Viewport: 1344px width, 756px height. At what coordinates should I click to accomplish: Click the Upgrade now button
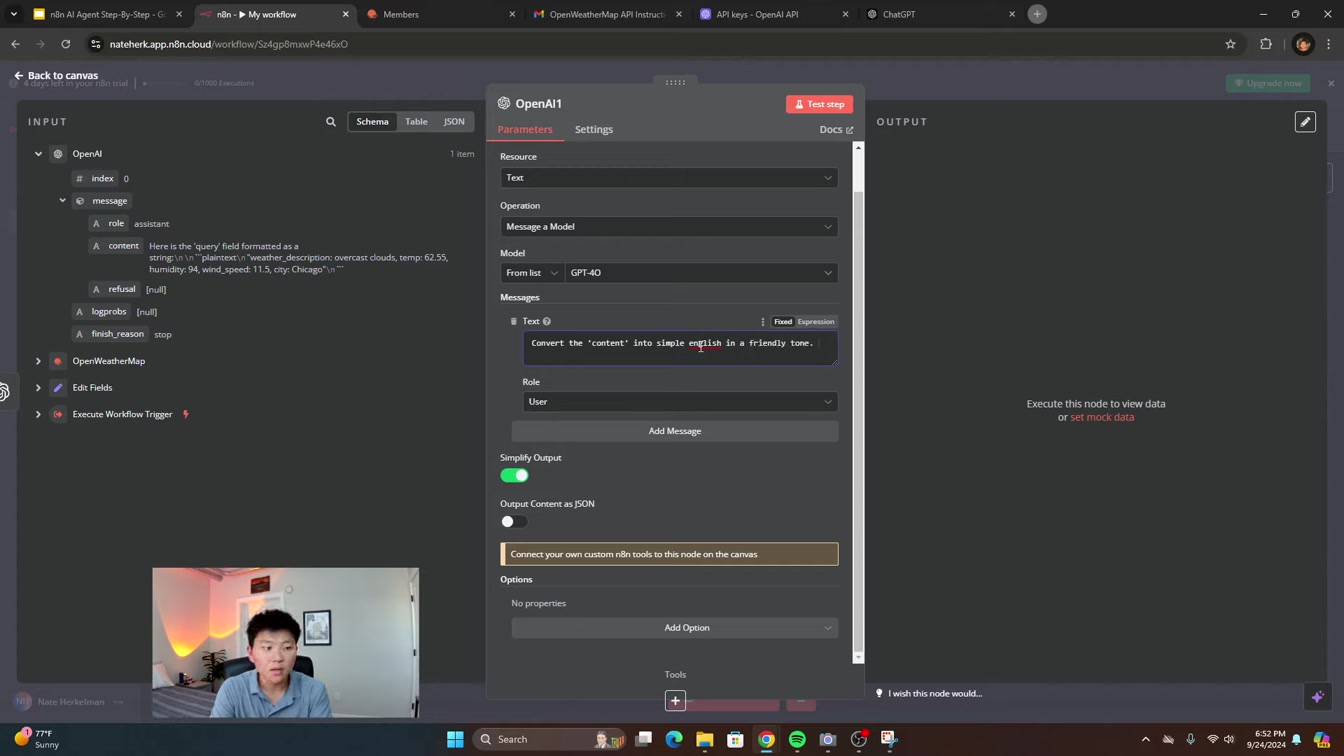coord(1268,83)
